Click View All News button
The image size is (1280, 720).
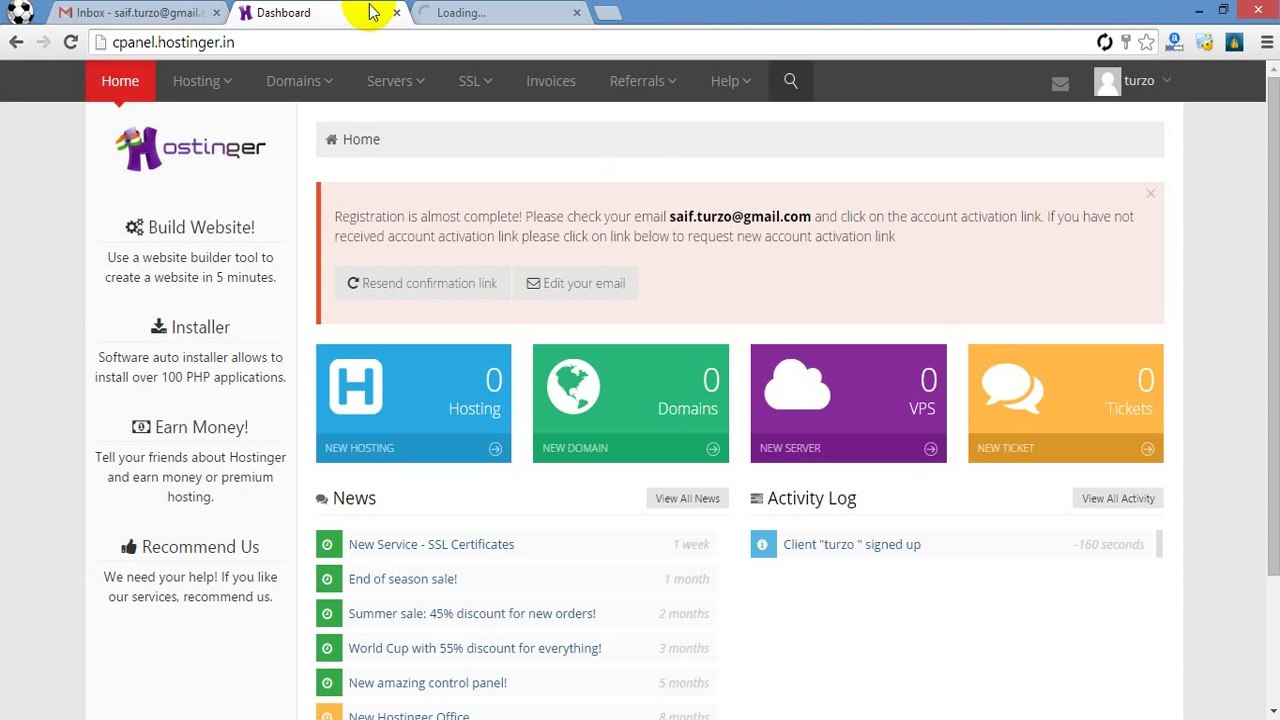687,499
